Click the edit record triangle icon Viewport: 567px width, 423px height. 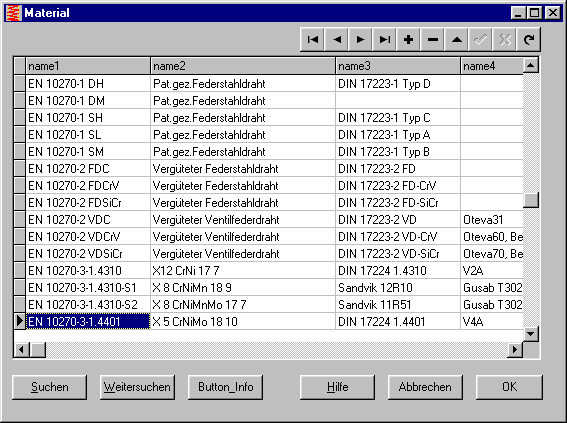pyautogui.click(x=457, y=39)
